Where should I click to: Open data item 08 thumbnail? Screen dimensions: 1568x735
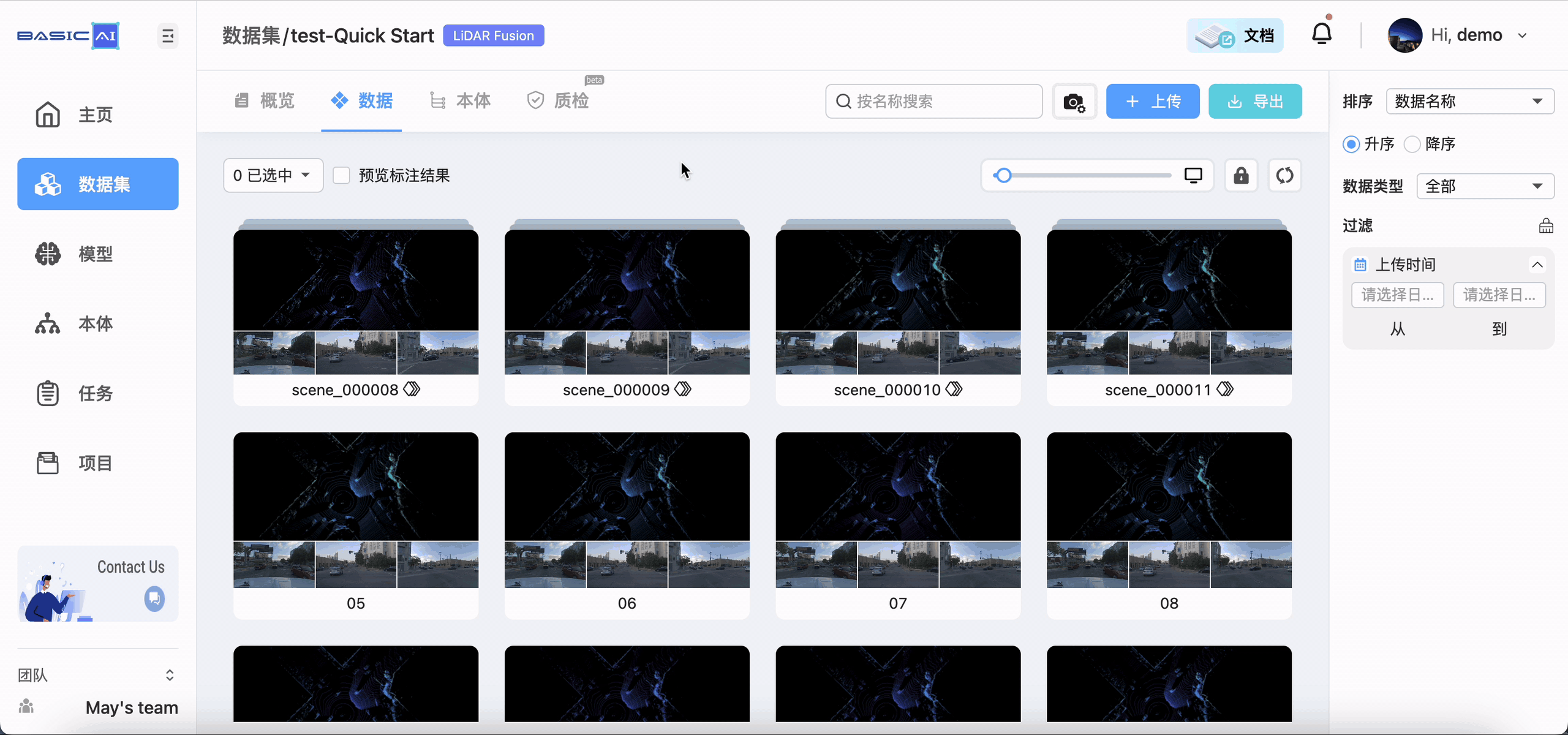(1169, 510)
